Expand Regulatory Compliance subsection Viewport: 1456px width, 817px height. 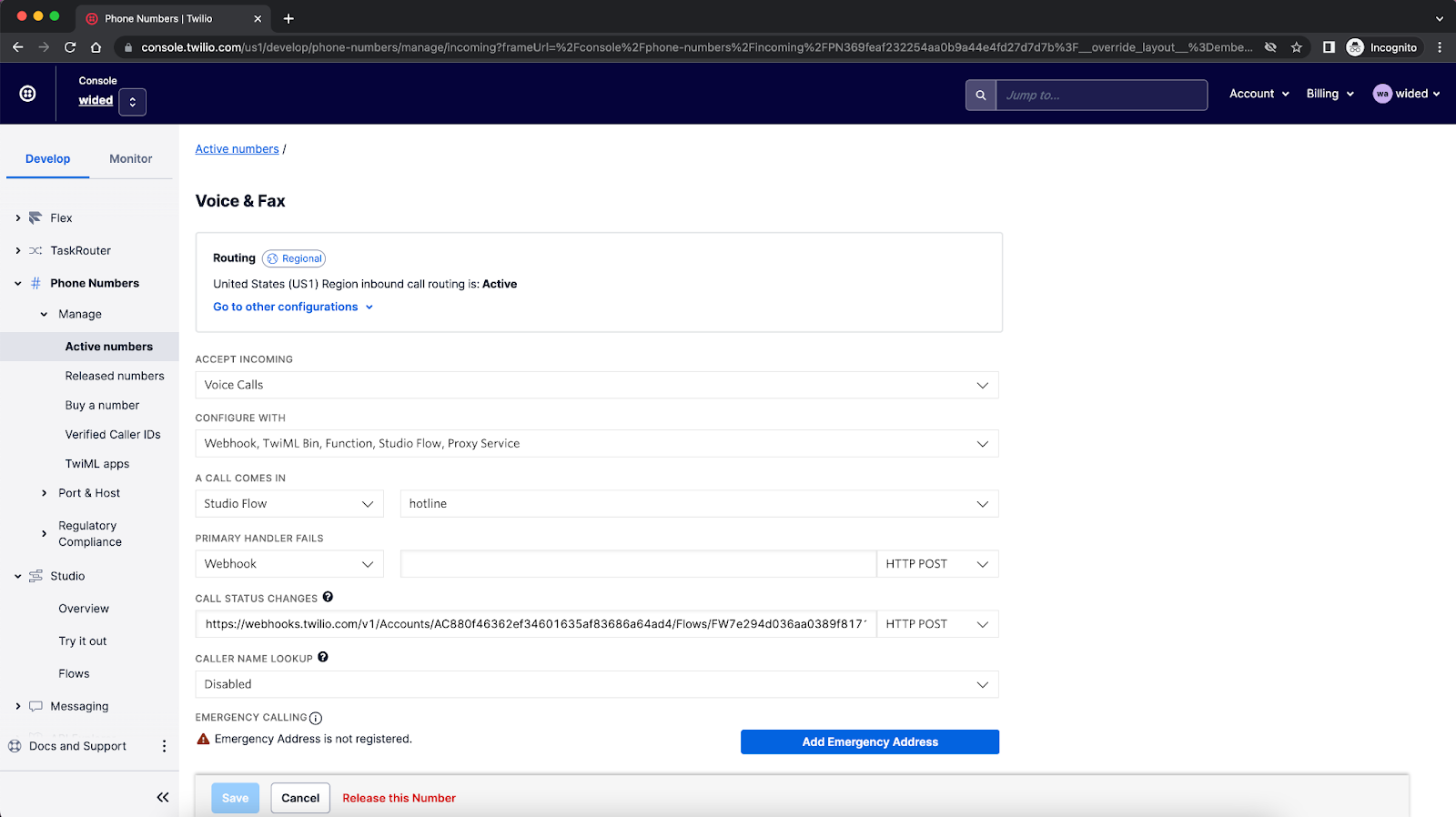[44, 534]
